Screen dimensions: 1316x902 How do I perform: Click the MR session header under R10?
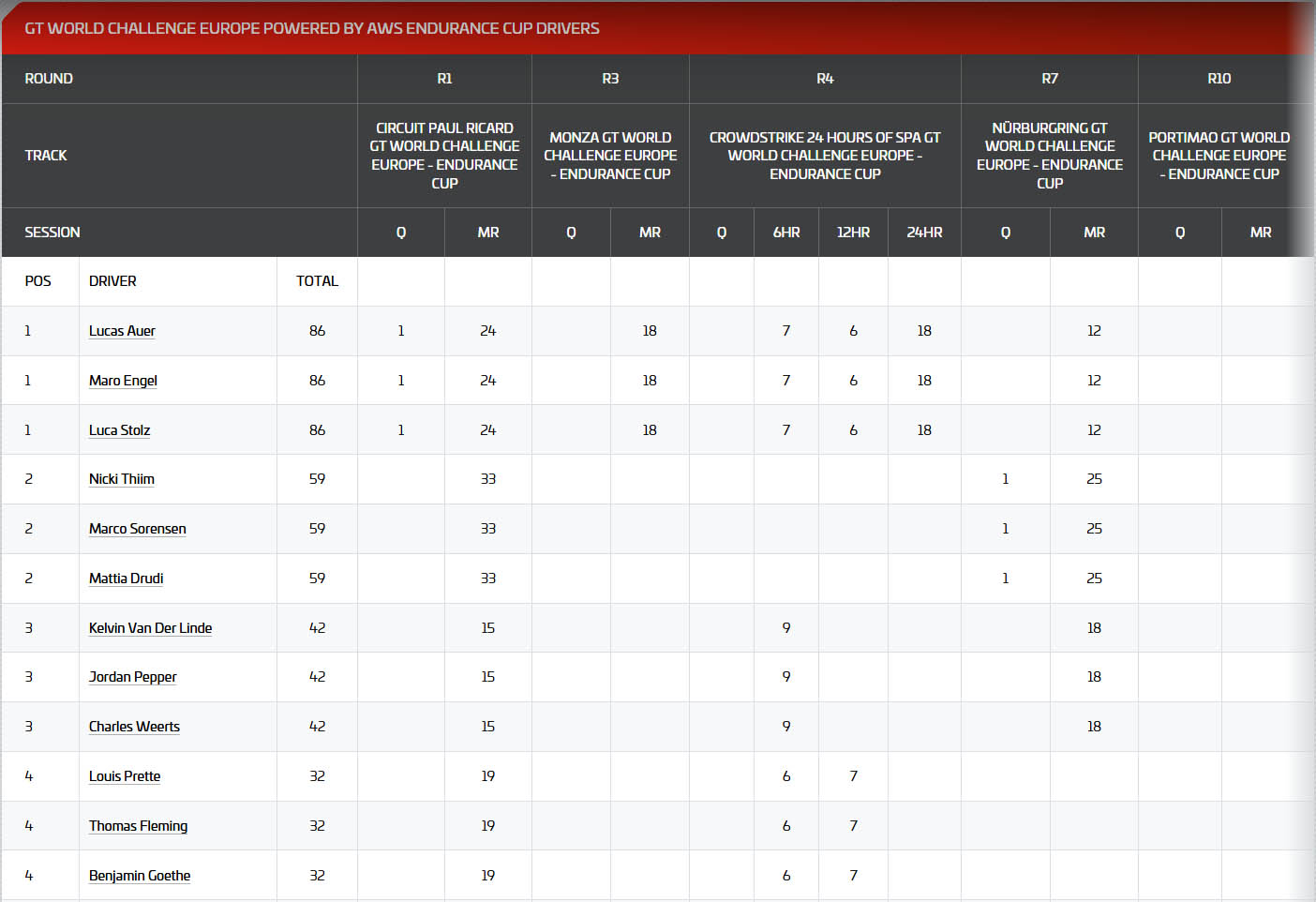(x=1261, y=233)
